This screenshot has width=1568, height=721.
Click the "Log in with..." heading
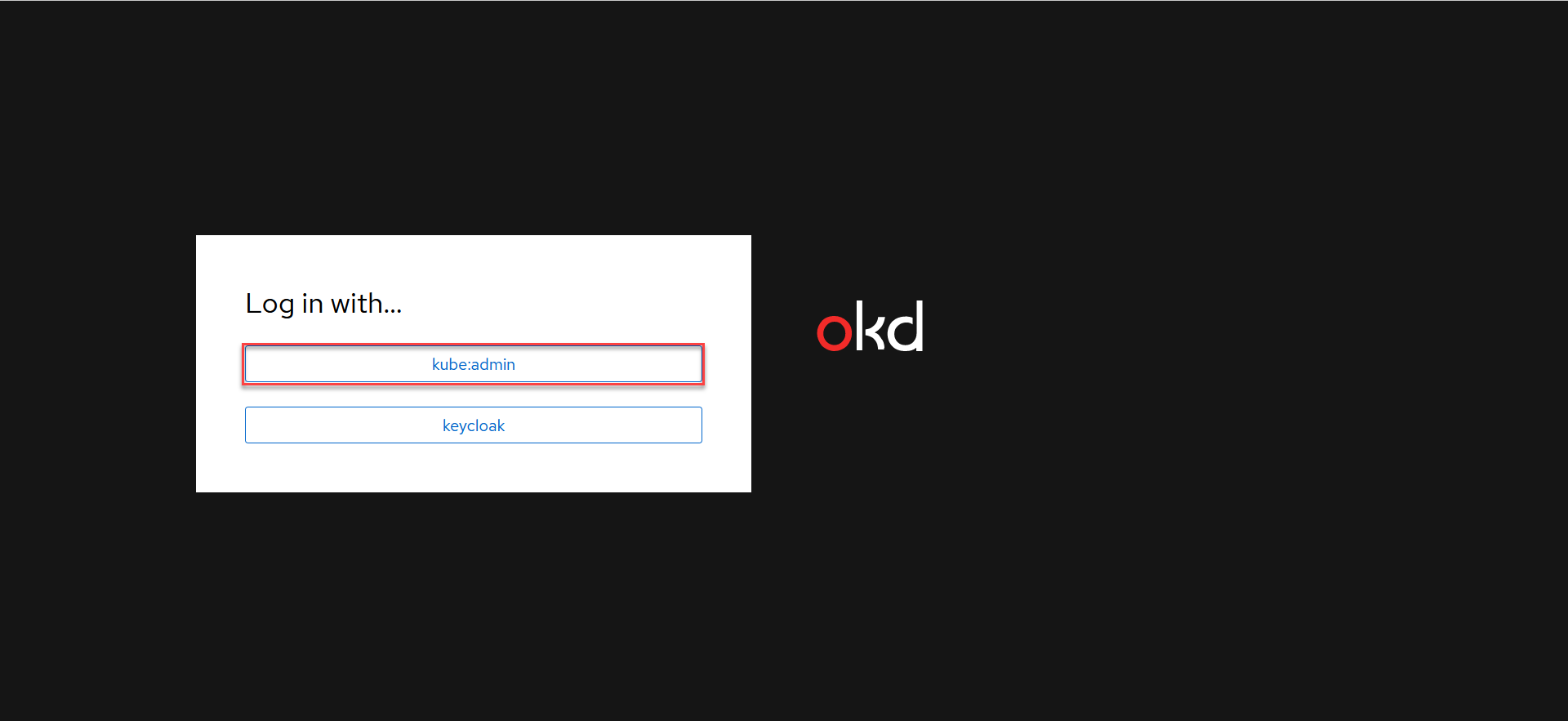click(x=323, y=304)
